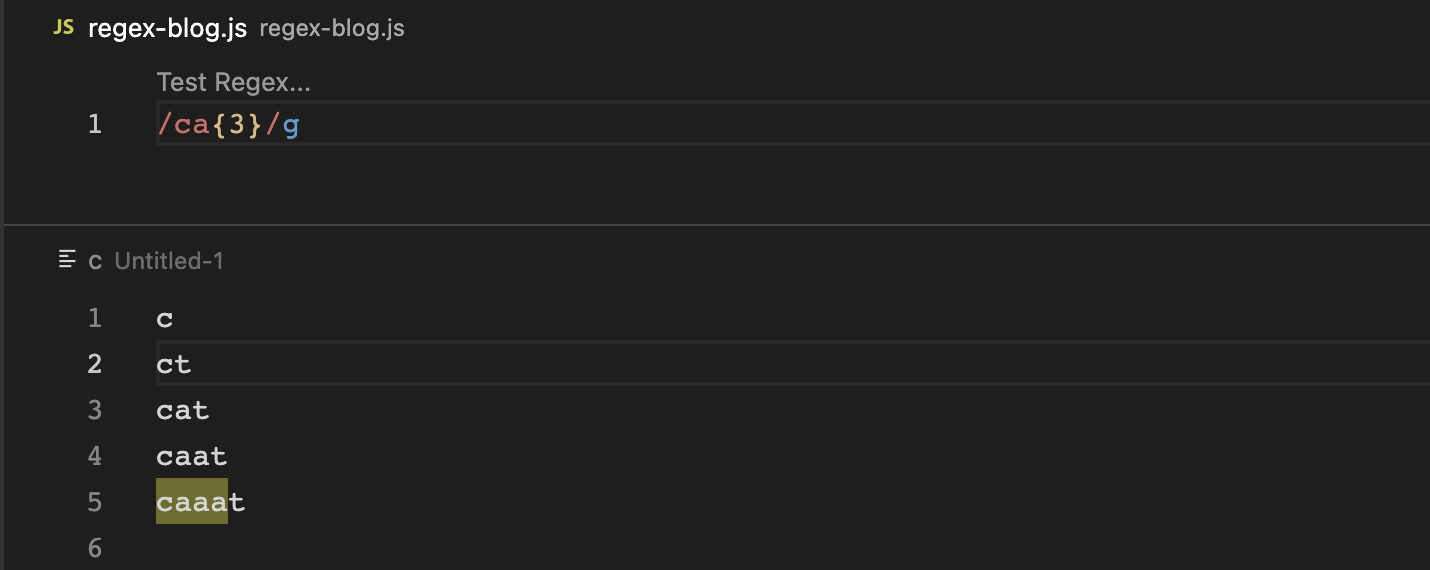
Task: Select the Untitled-1 editor title label
Action: click(x=169, y=261)
